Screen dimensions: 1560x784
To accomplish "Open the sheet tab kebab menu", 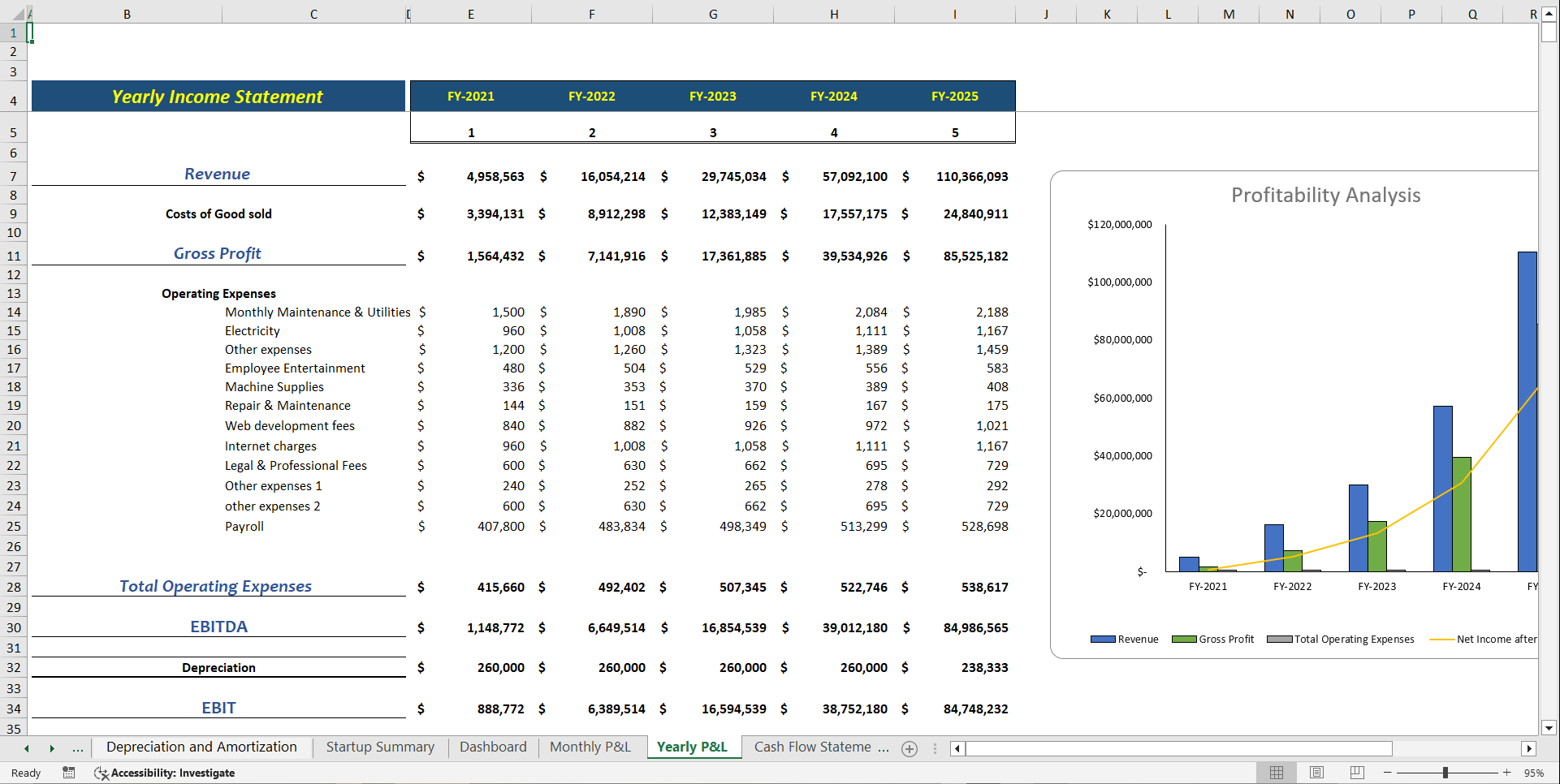I will tap(935, 749).
